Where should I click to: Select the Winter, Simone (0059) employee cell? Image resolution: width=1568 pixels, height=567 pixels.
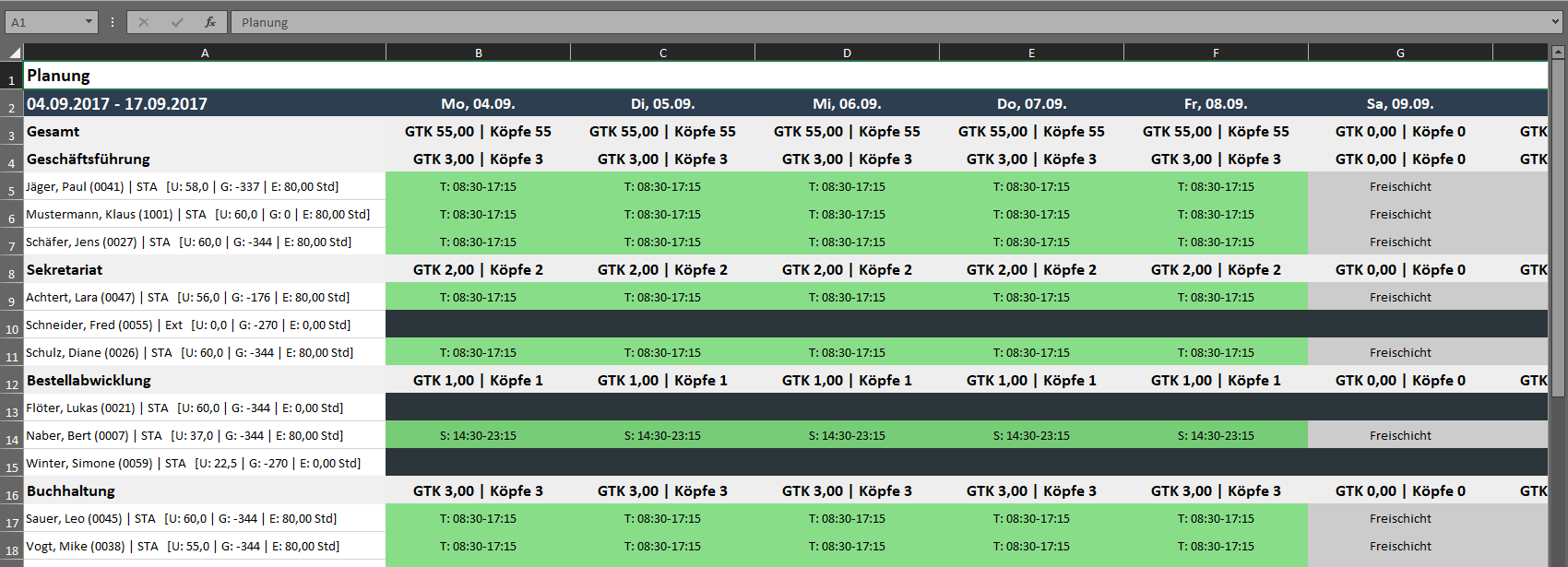click(205, 463)
